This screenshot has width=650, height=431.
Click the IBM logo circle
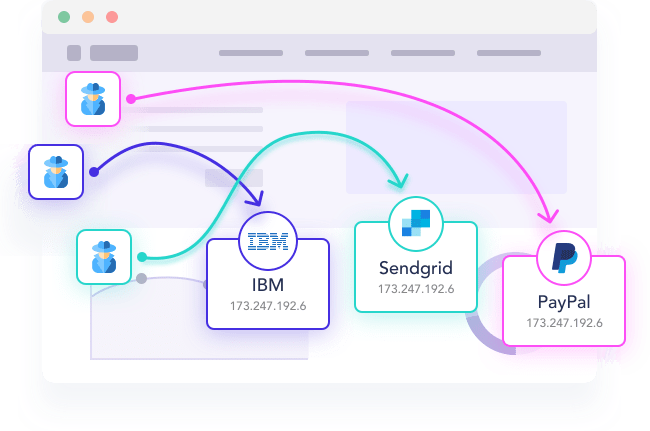(x=268, y=241)
